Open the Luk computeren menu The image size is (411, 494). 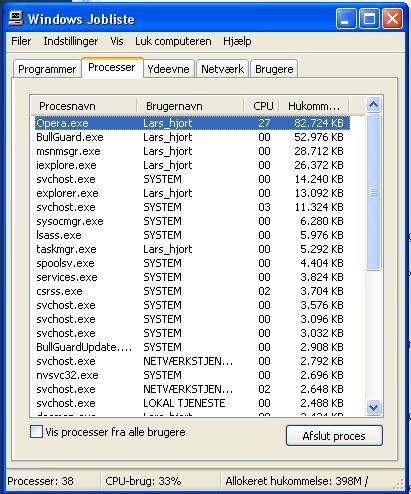[x=173, y=41]
